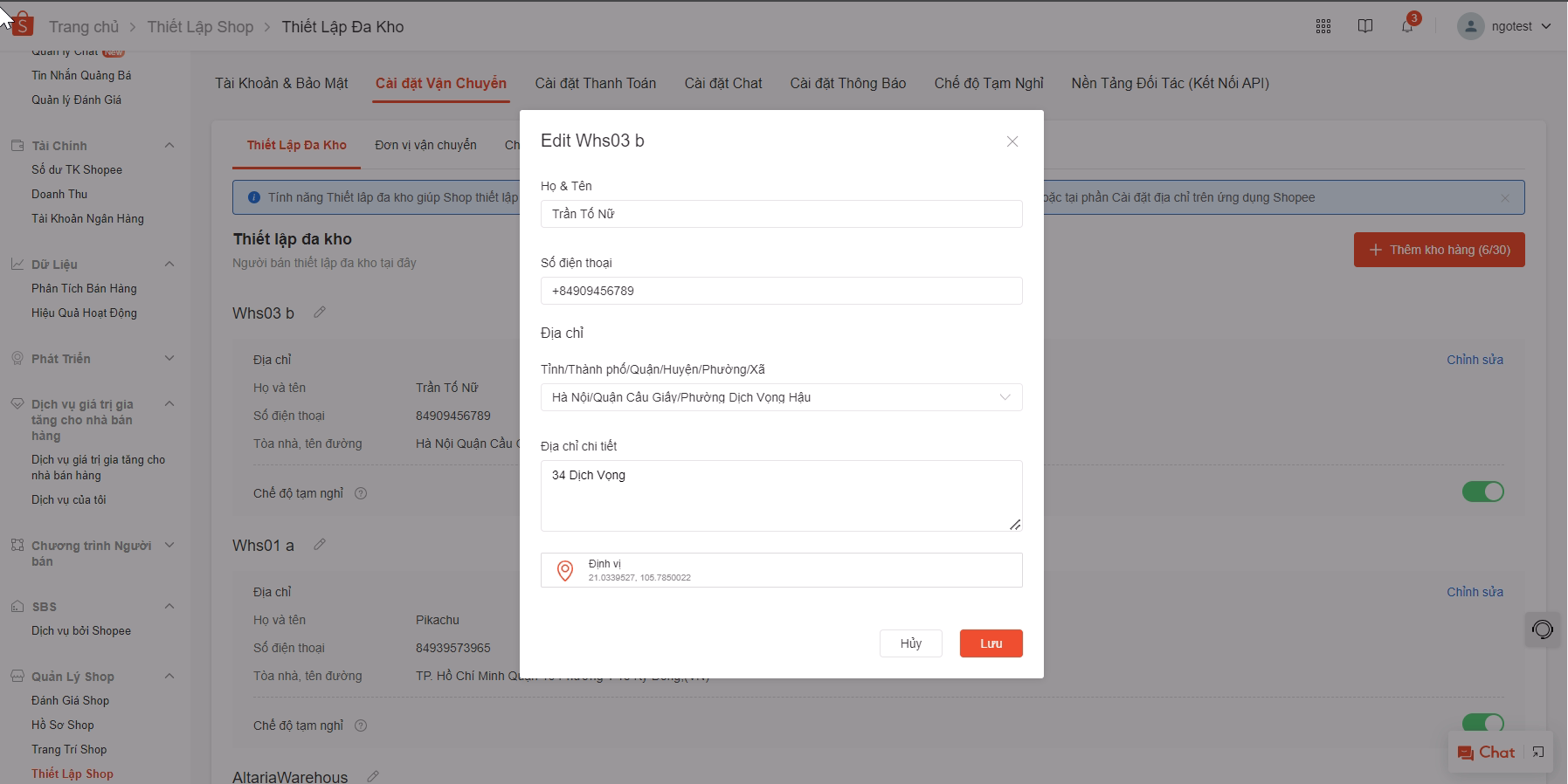
Task: Toggle vacation mode for Whs01 a warehouse
Action: (1482, 723)
